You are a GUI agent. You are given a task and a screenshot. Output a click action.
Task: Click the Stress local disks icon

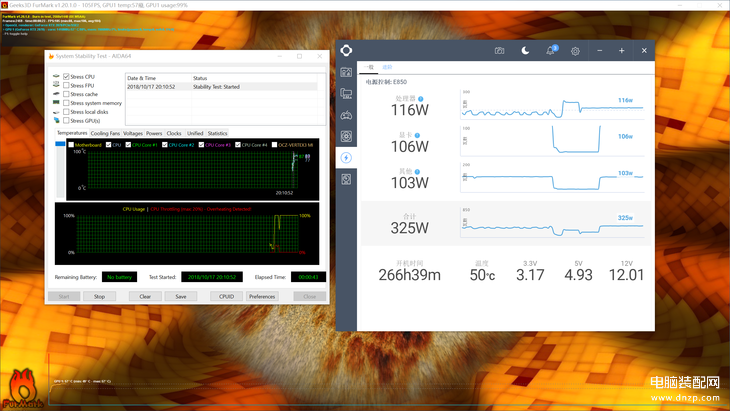(x=56, y=112)
